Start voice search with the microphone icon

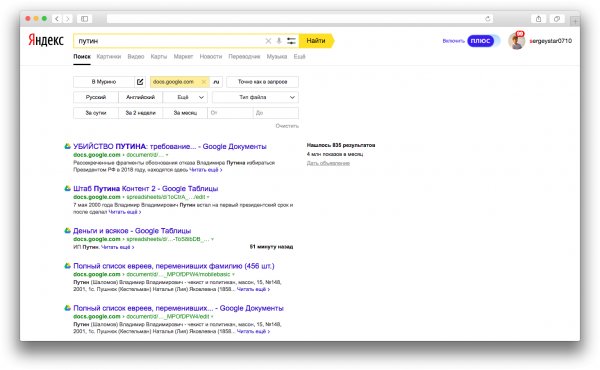(x=279, y=41)
